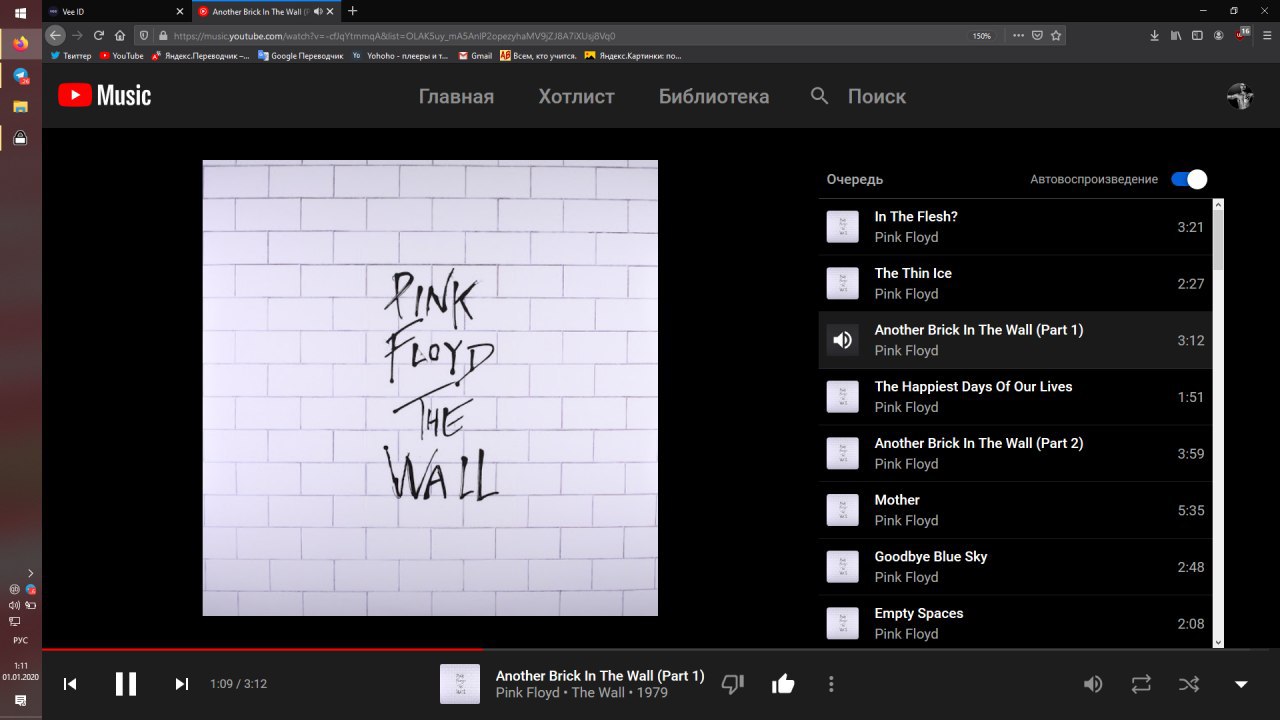Viewport: 1280px width, 720px height.
Task: Play In The Flesh? from the queue
Action: pyautogui.click(x=1015, y=227)
